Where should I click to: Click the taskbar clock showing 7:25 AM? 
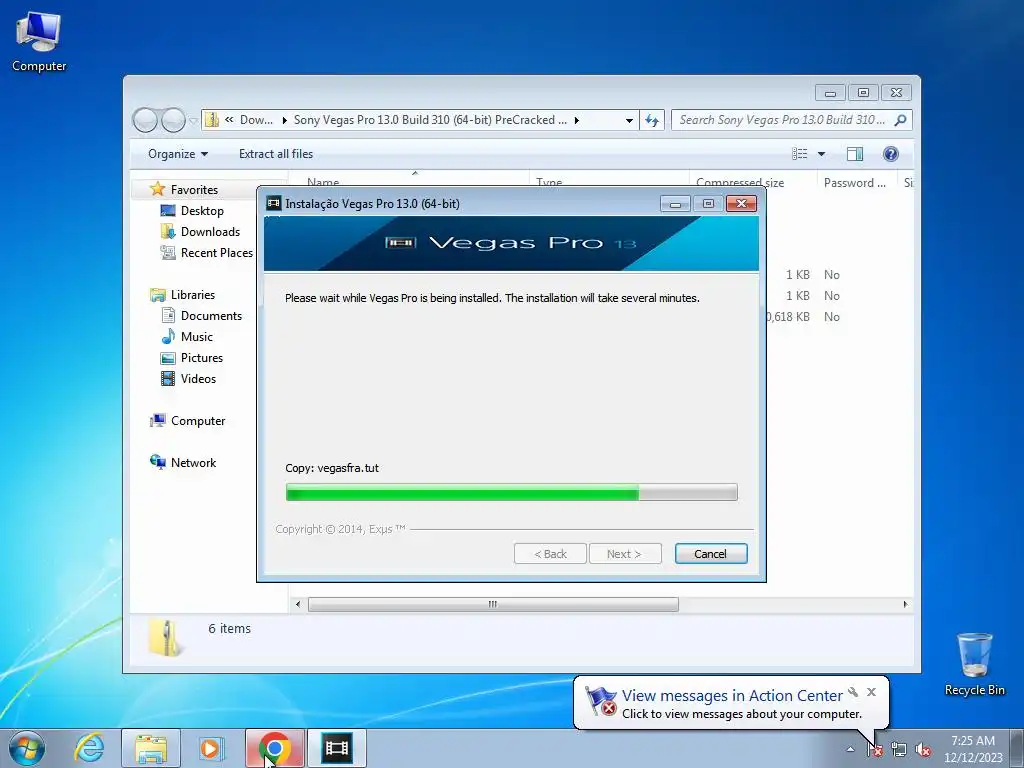coord(973,749)
